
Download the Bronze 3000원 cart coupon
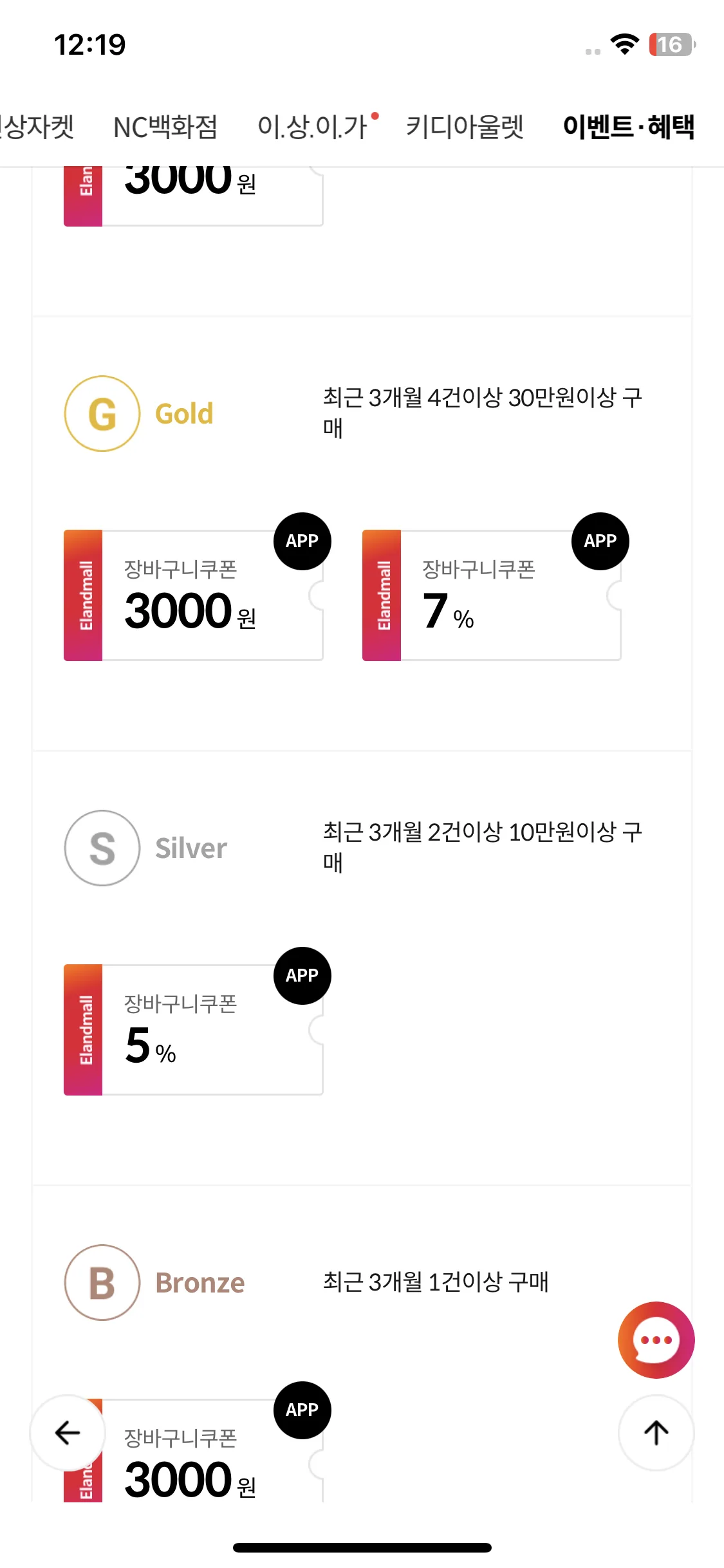[193, 1451]
